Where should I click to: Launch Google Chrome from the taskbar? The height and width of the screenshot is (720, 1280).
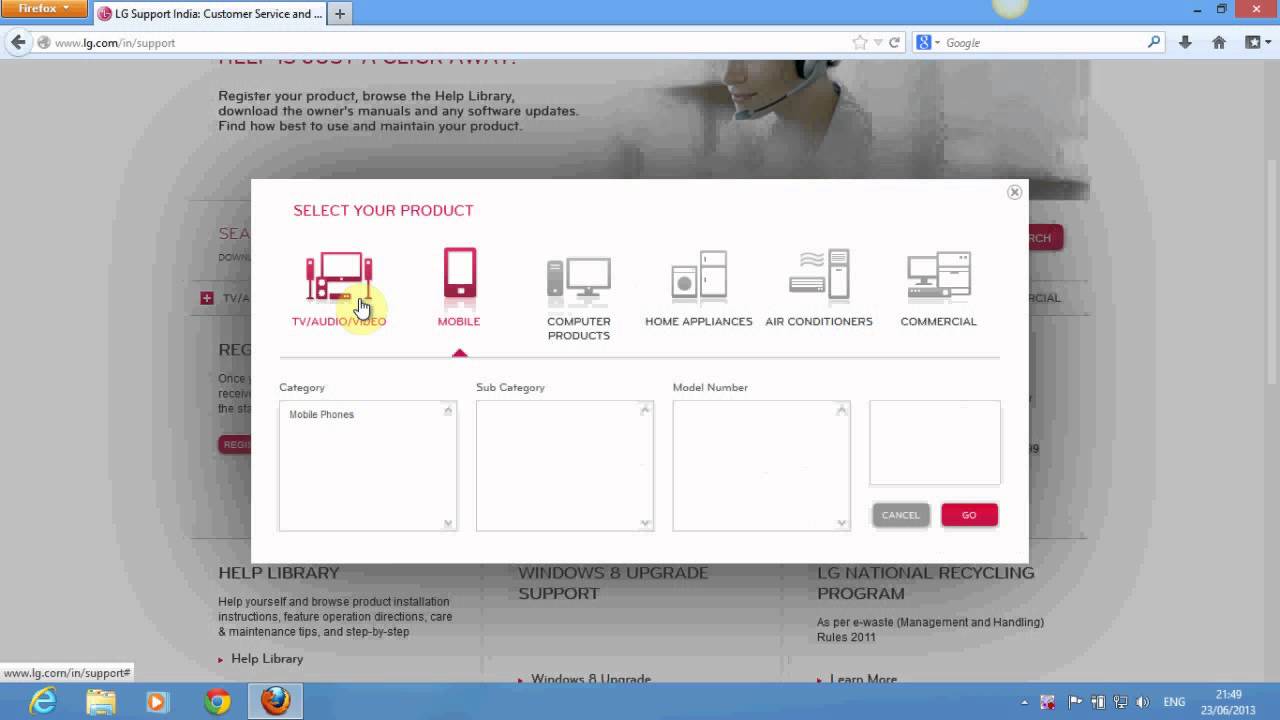point(216,702)
